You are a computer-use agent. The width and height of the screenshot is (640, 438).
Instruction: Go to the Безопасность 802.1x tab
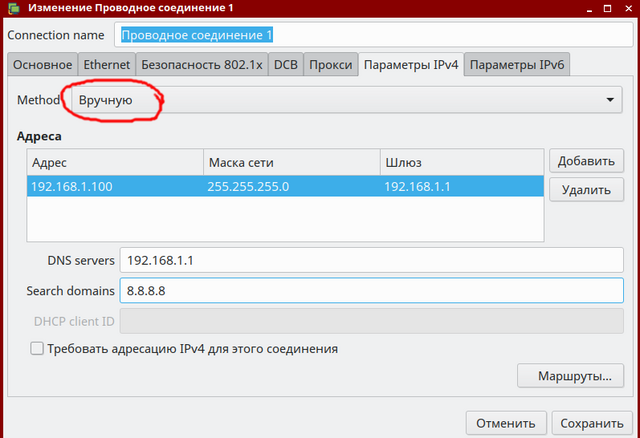(203, 65)
